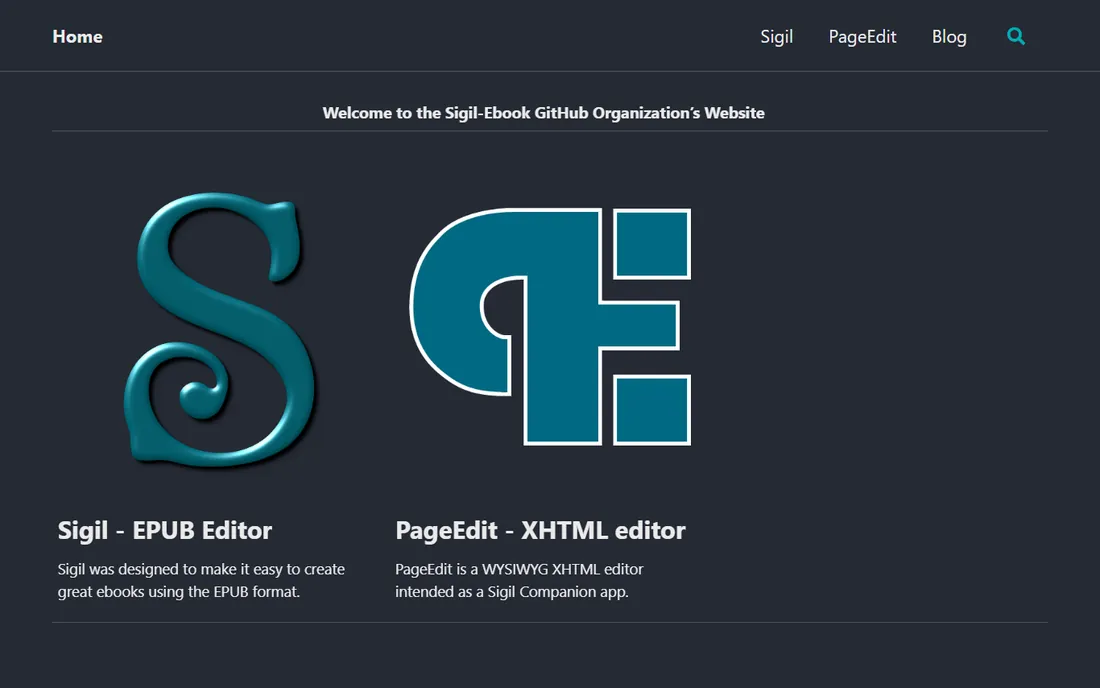This screenshot has width=1100, height=688.
Task: Open the Sigil menu item
Action: [x=777, y=36]
